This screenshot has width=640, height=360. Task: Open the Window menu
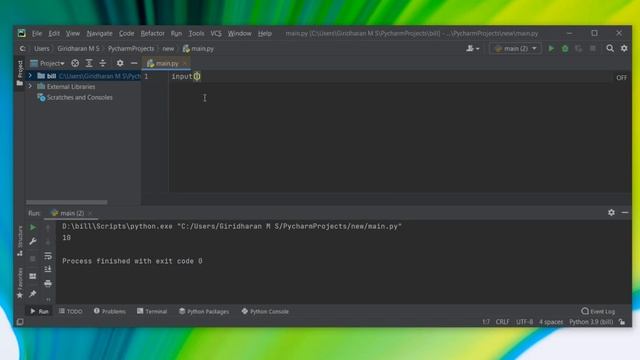[240, 33]
